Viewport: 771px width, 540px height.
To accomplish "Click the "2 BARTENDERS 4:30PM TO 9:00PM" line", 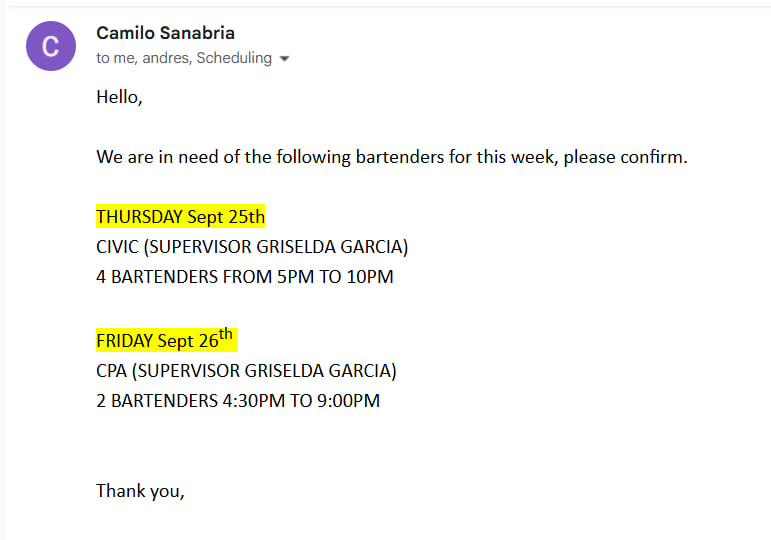I will pyautogui.click(x=238, y=401).
